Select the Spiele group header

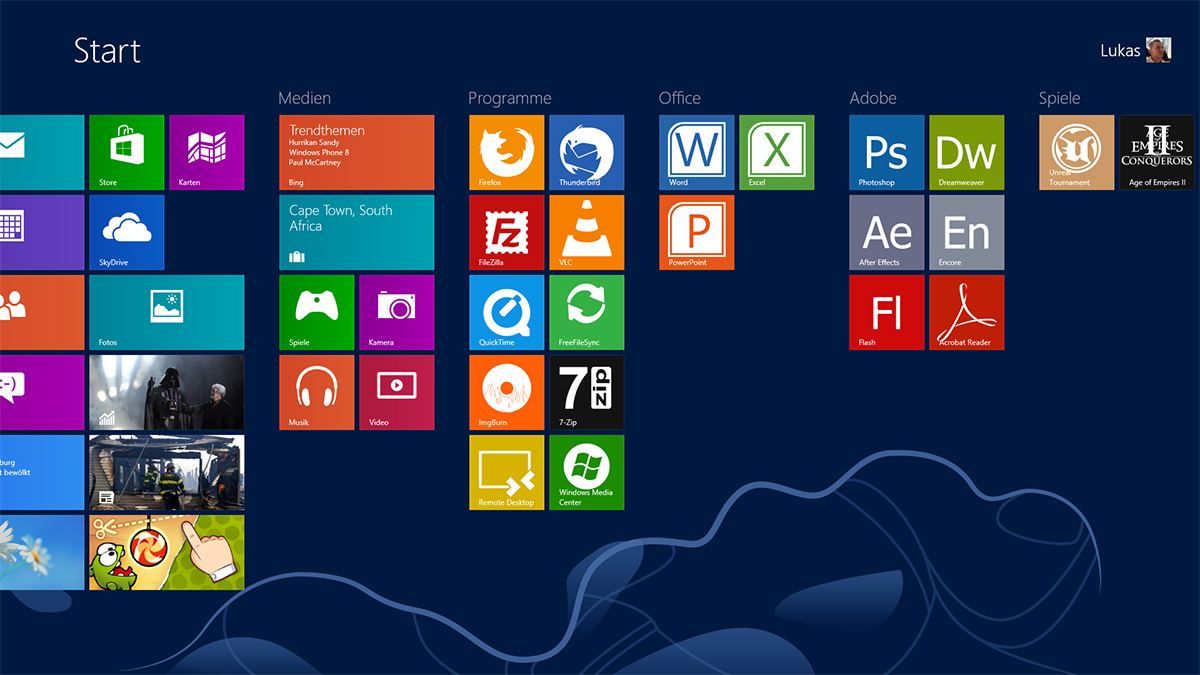(1059, 98)
